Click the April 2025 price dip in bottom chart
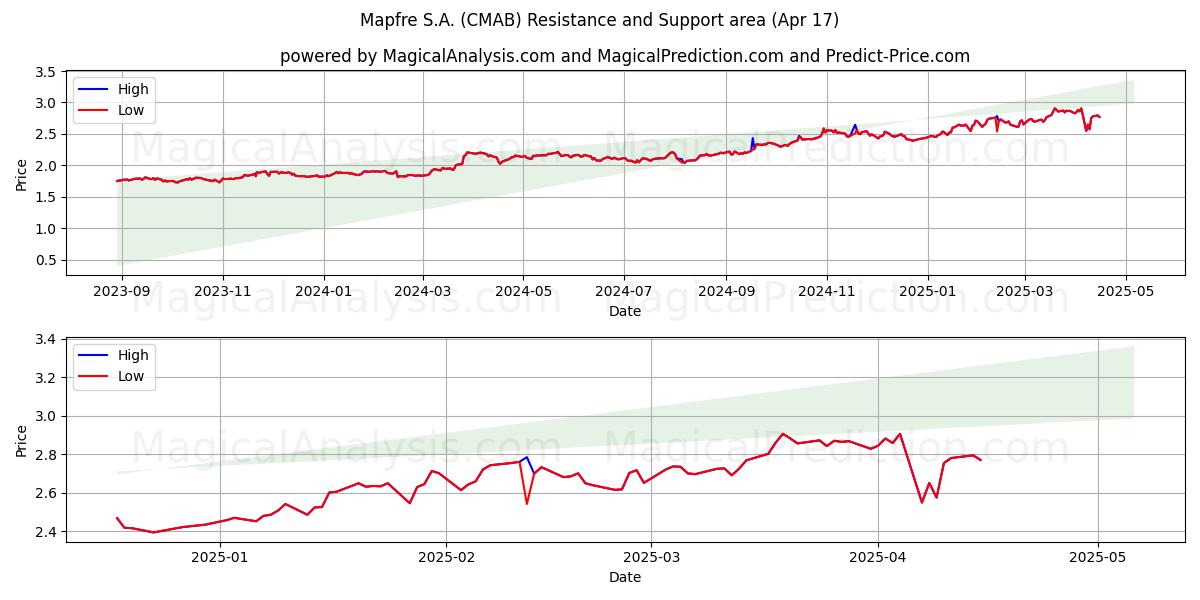Viewport: 1200px width, 600px height. pos(922,501)
